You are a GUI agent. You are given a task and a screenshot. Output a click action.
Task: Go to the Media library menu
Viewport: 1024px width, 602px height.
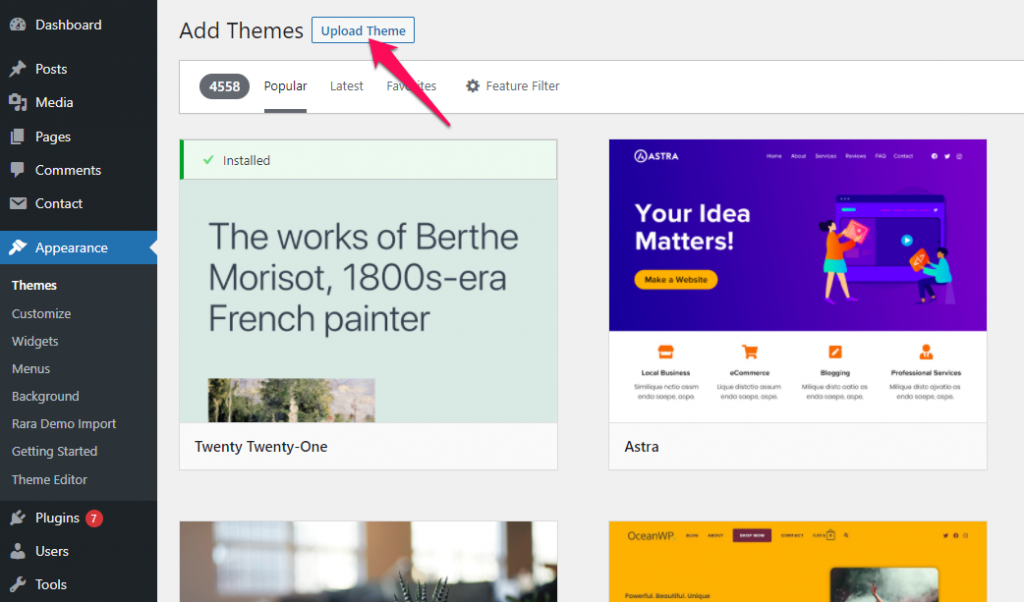[78, 103]
